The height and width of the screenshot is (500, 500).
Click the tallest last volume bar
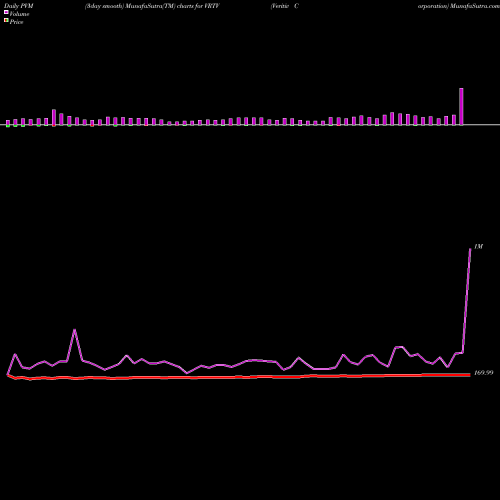[461, 107]
